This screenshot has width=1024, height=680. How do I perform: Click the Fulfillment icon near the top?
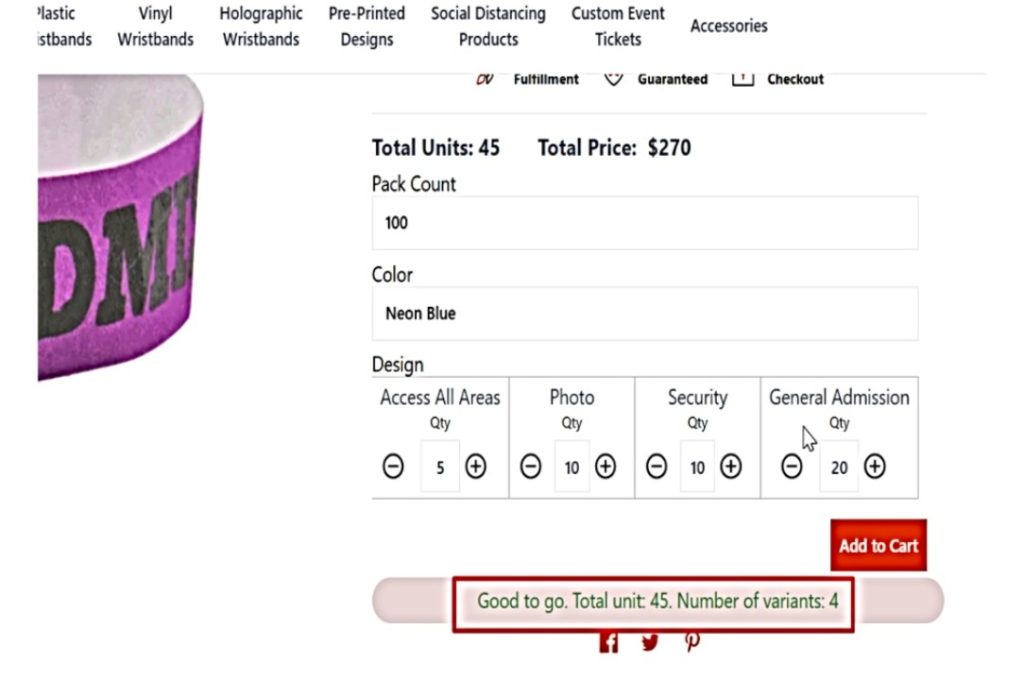click(x=484, y=77)
